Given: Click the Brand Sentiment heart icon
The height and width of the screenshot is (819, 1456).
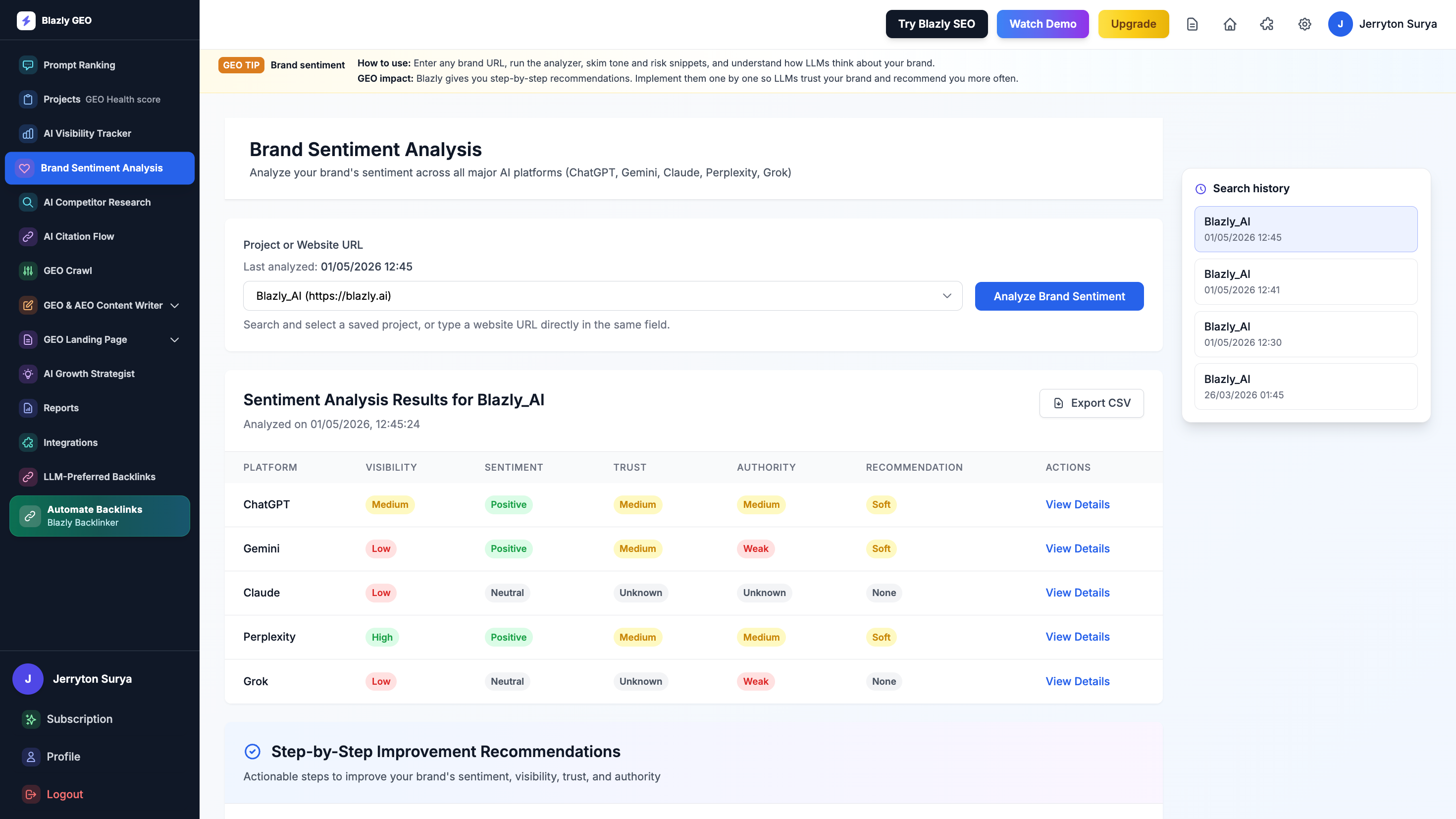Looking at the screenshot, I should 24,168.
